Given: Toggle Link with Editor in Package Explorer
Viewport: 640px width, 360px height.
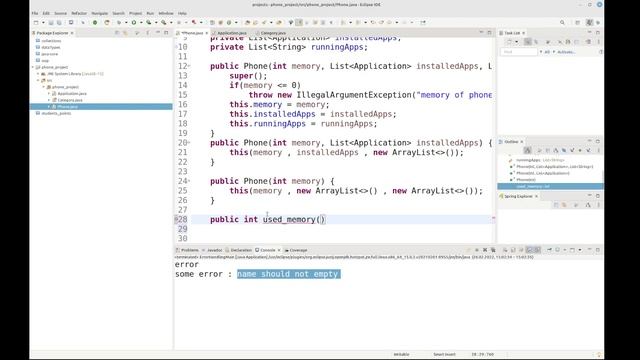Looking at the screenshot, I should [x=125, y=33].
